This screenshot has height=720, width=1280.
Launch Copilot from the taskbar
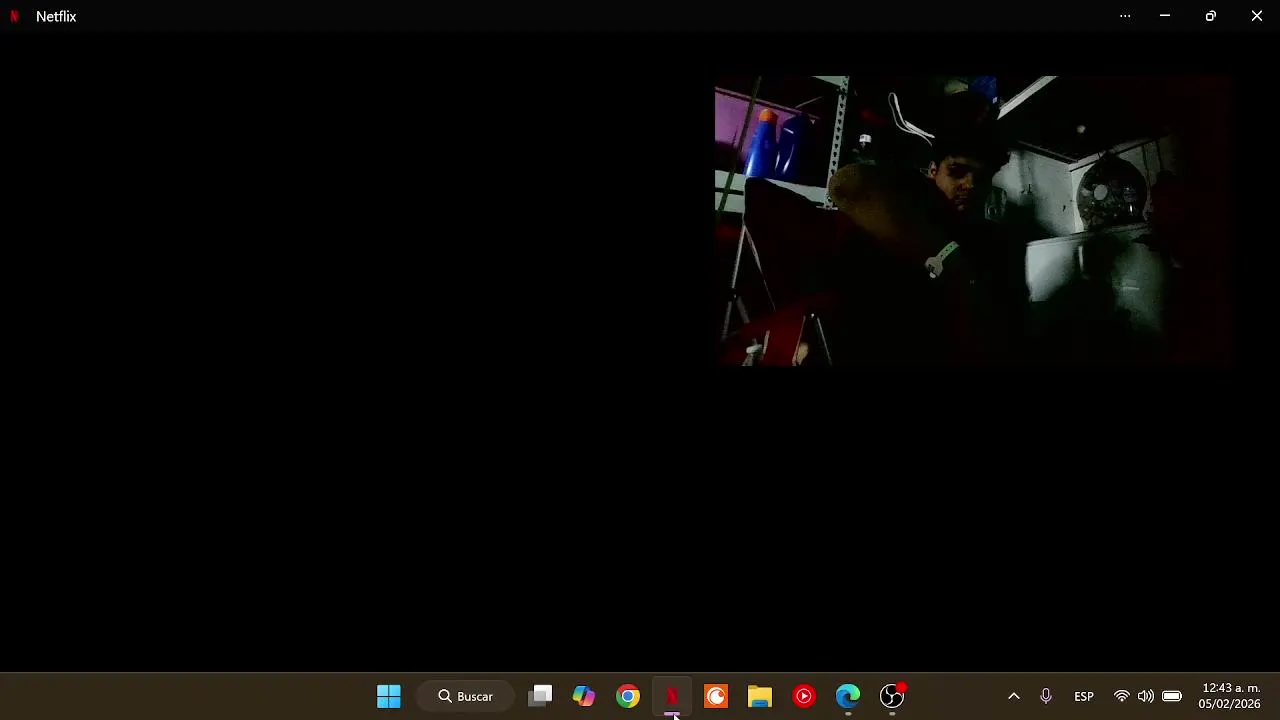tap(584, 696)
